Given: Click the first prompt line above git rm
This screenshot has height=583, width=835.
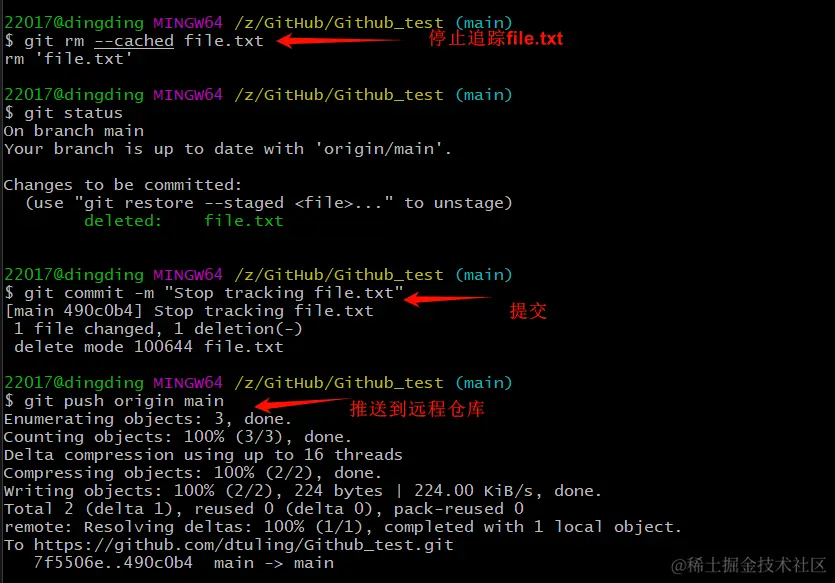Looking at the screenshot, I should (x=258, y=23).
